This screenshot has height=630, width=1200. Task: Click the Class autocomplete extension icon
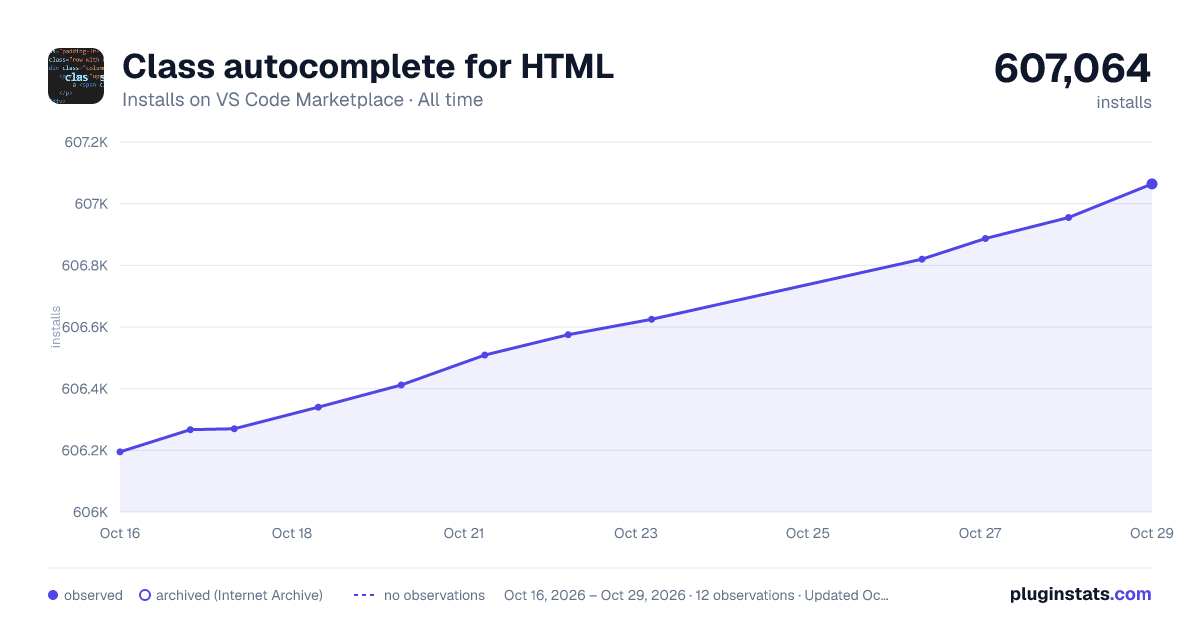point(76,76)
